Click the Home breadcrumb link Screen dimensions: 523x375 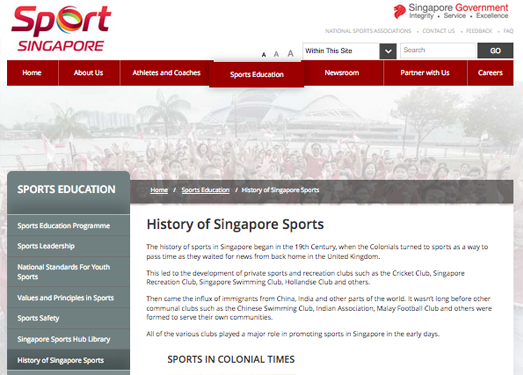[159, 190]
